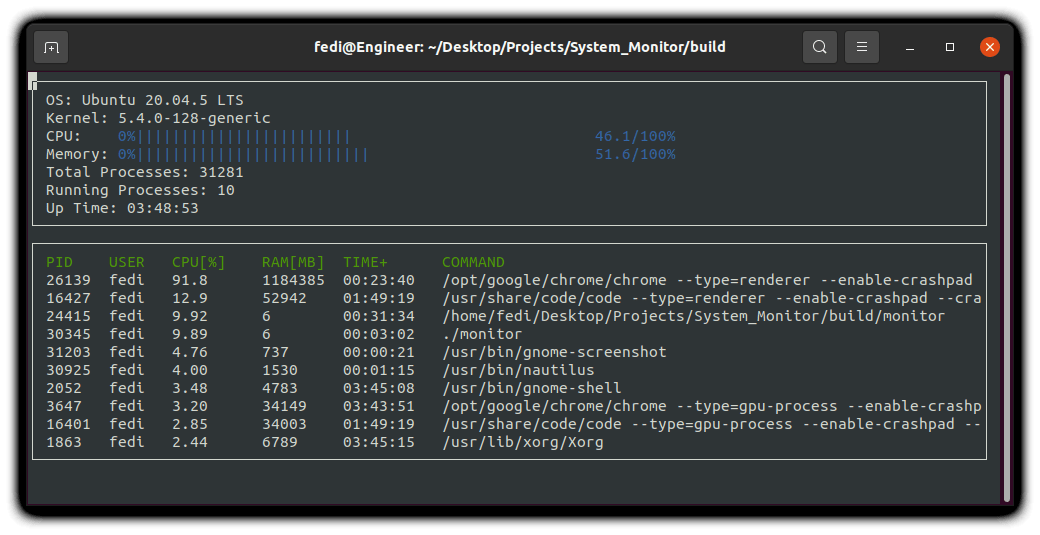This screenshot has width=1040, height=535.
Task: Open the terminal search
Action: pyautogui.click(x=820, y=47)
